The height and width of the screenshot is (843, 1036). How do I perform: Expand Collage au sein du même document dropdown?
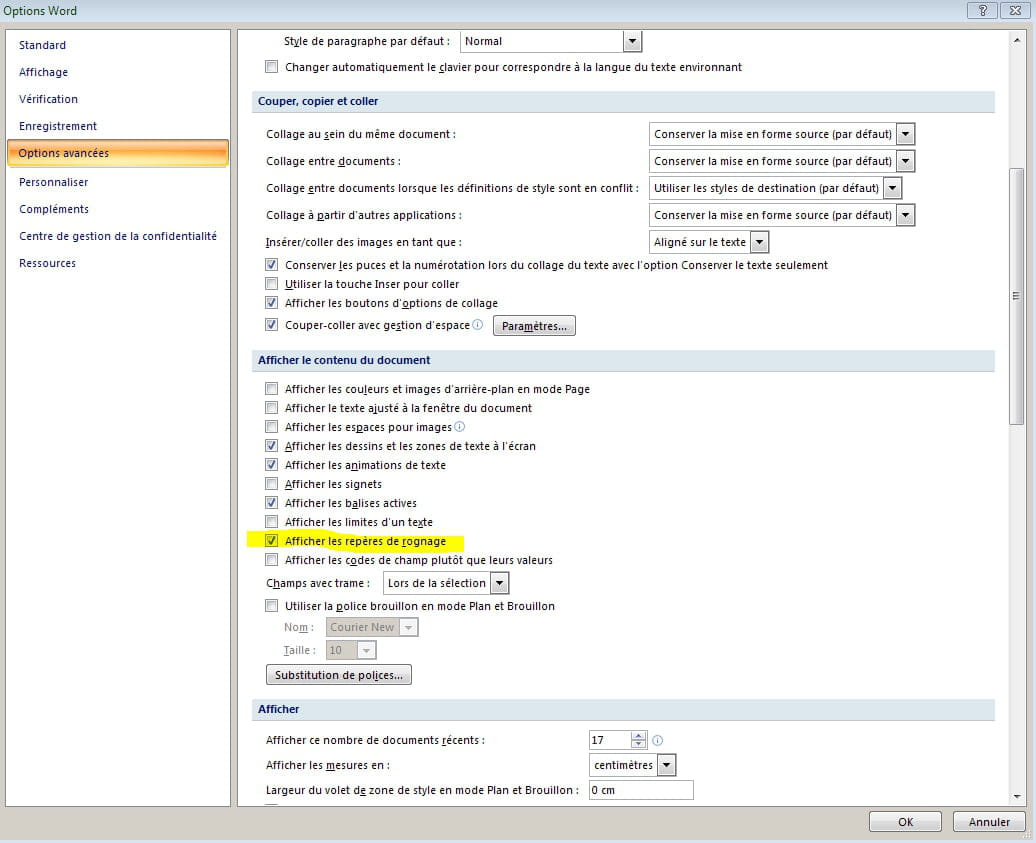(906, 134)
